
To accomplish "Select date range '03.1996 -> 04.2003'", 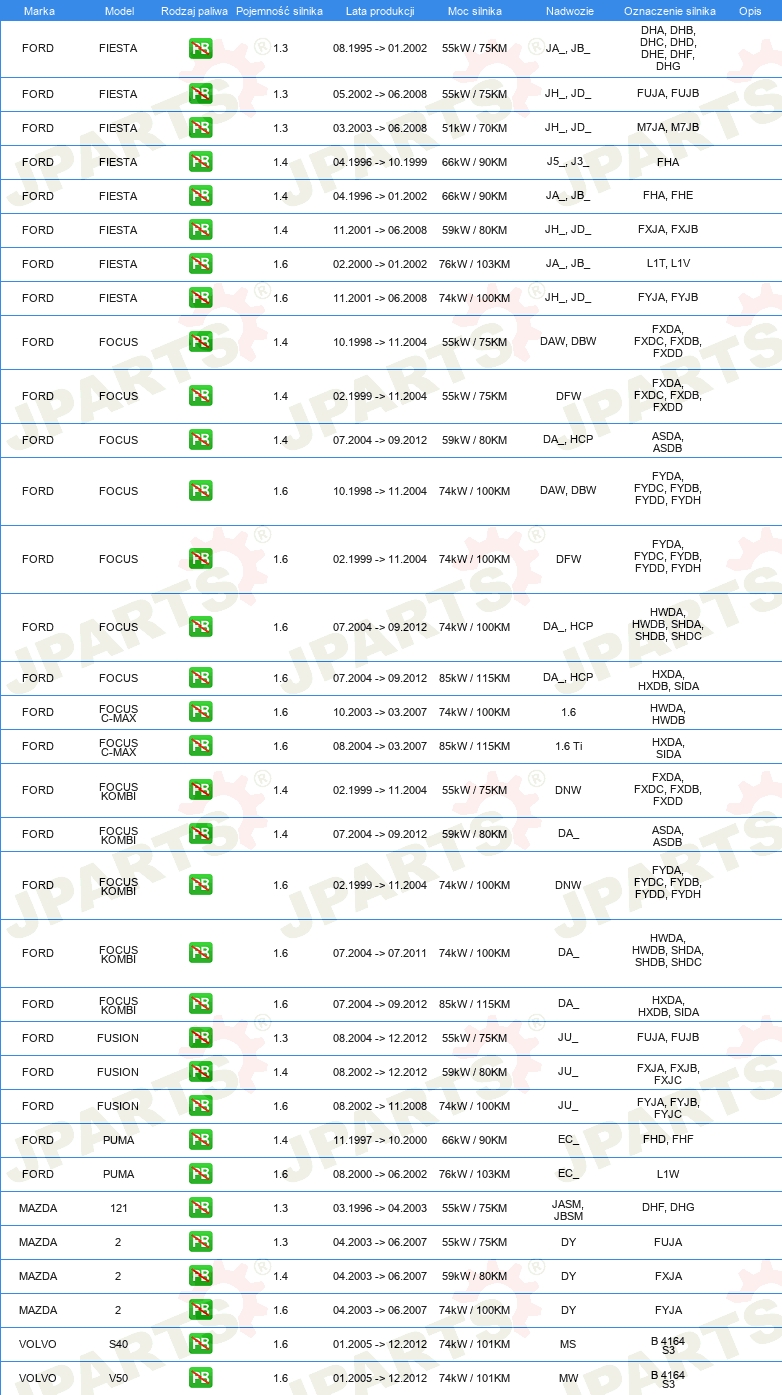I will pos(380,1208).
